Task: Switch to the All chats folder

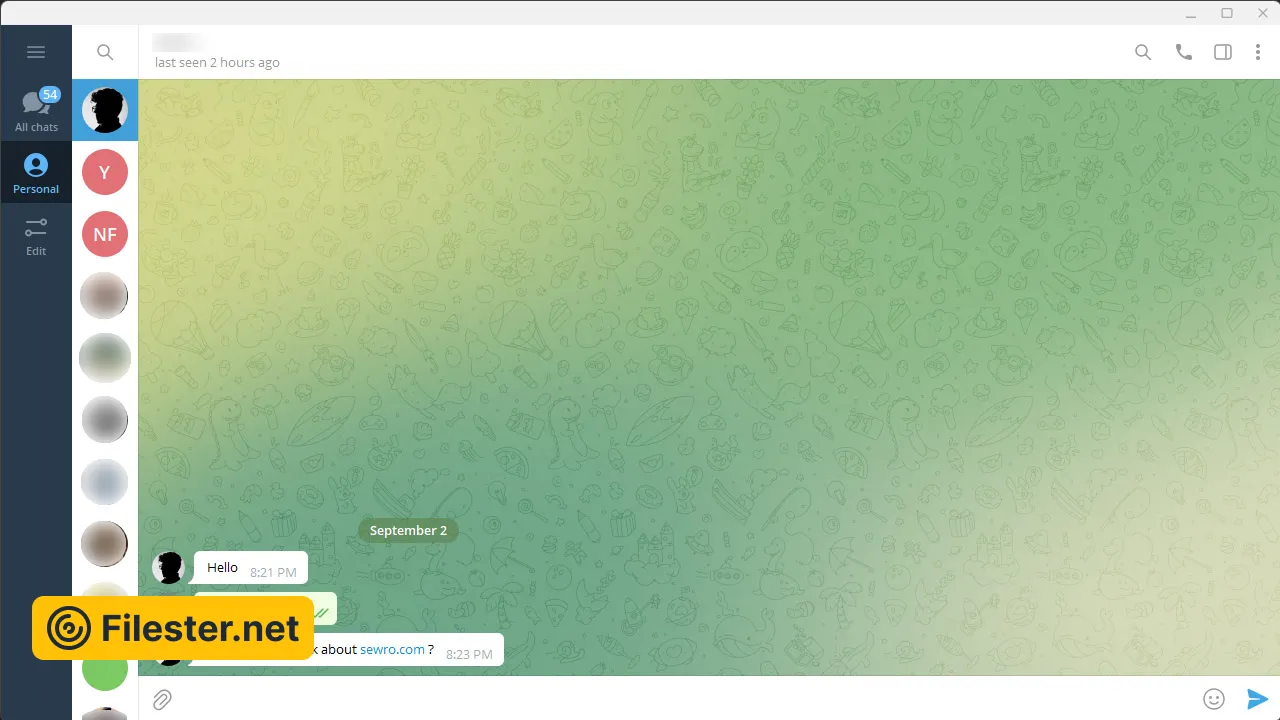Action: 36,110
